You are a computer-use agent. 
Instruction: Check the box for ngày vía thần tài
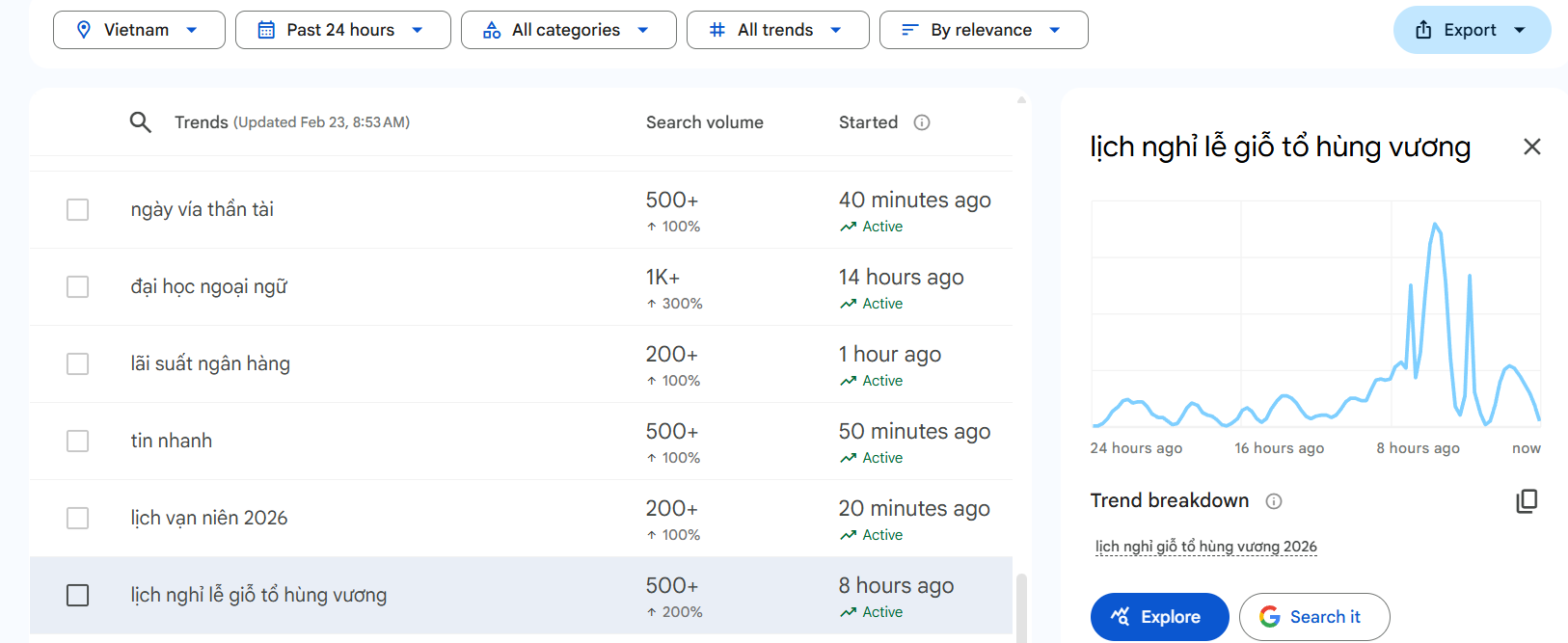tap(78, 210)
